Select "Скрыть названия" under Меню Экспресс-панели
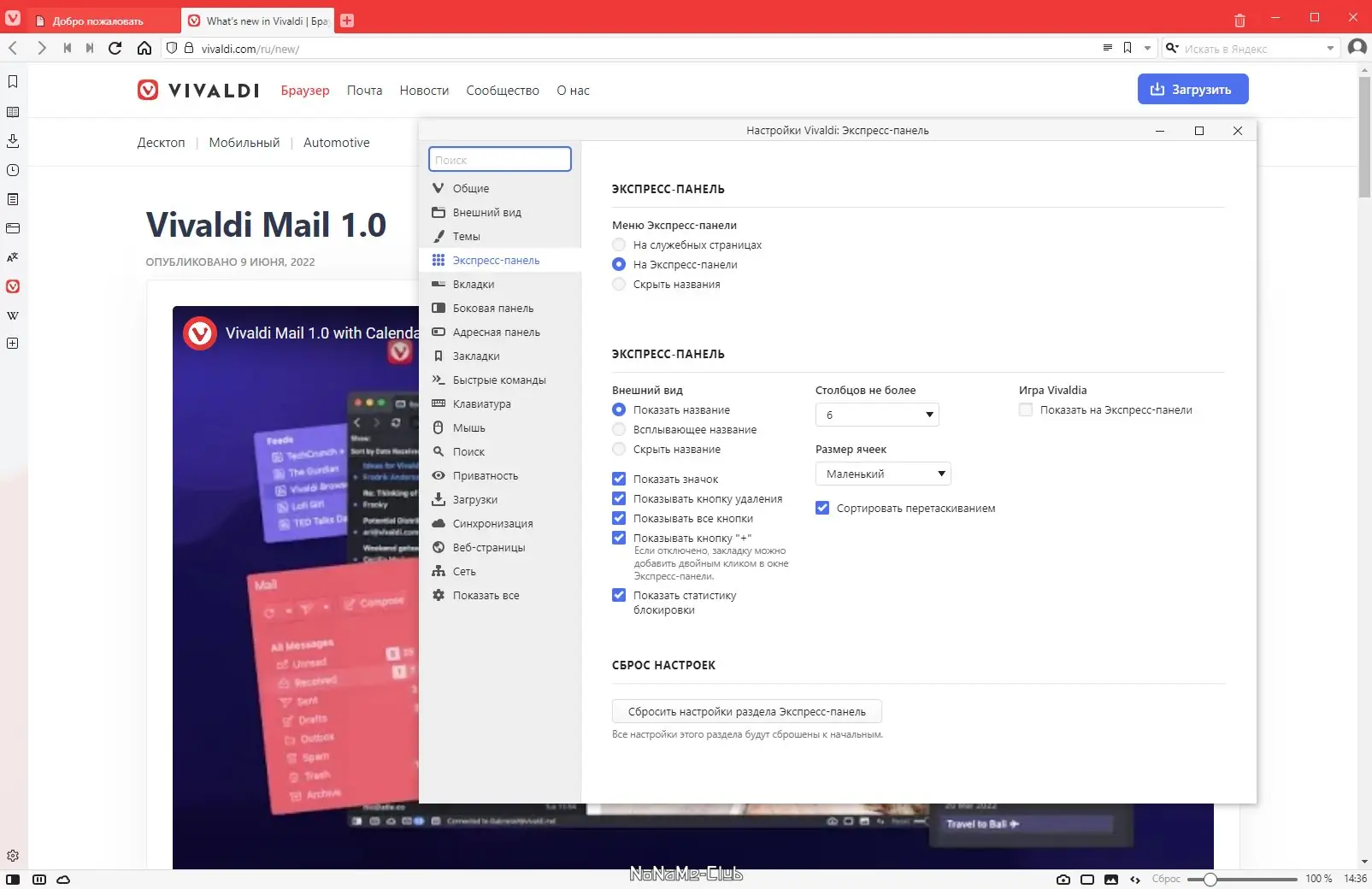1372x889 pixels. [619, 285]
